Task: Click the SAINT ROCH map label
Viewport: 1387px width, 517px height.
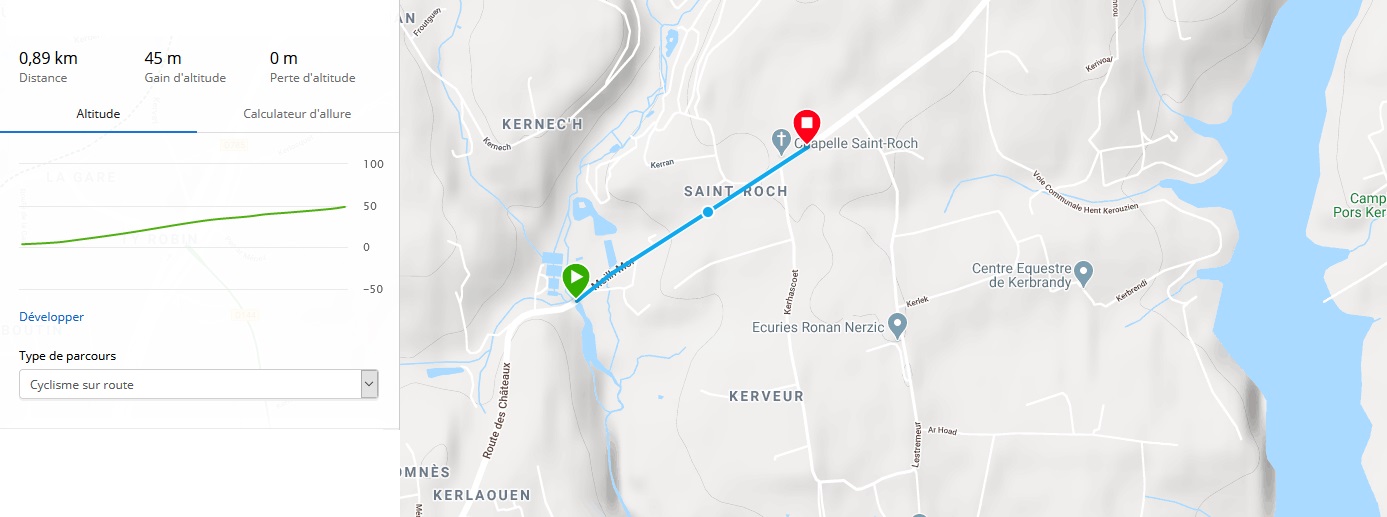Action: (x=736, y=191)
